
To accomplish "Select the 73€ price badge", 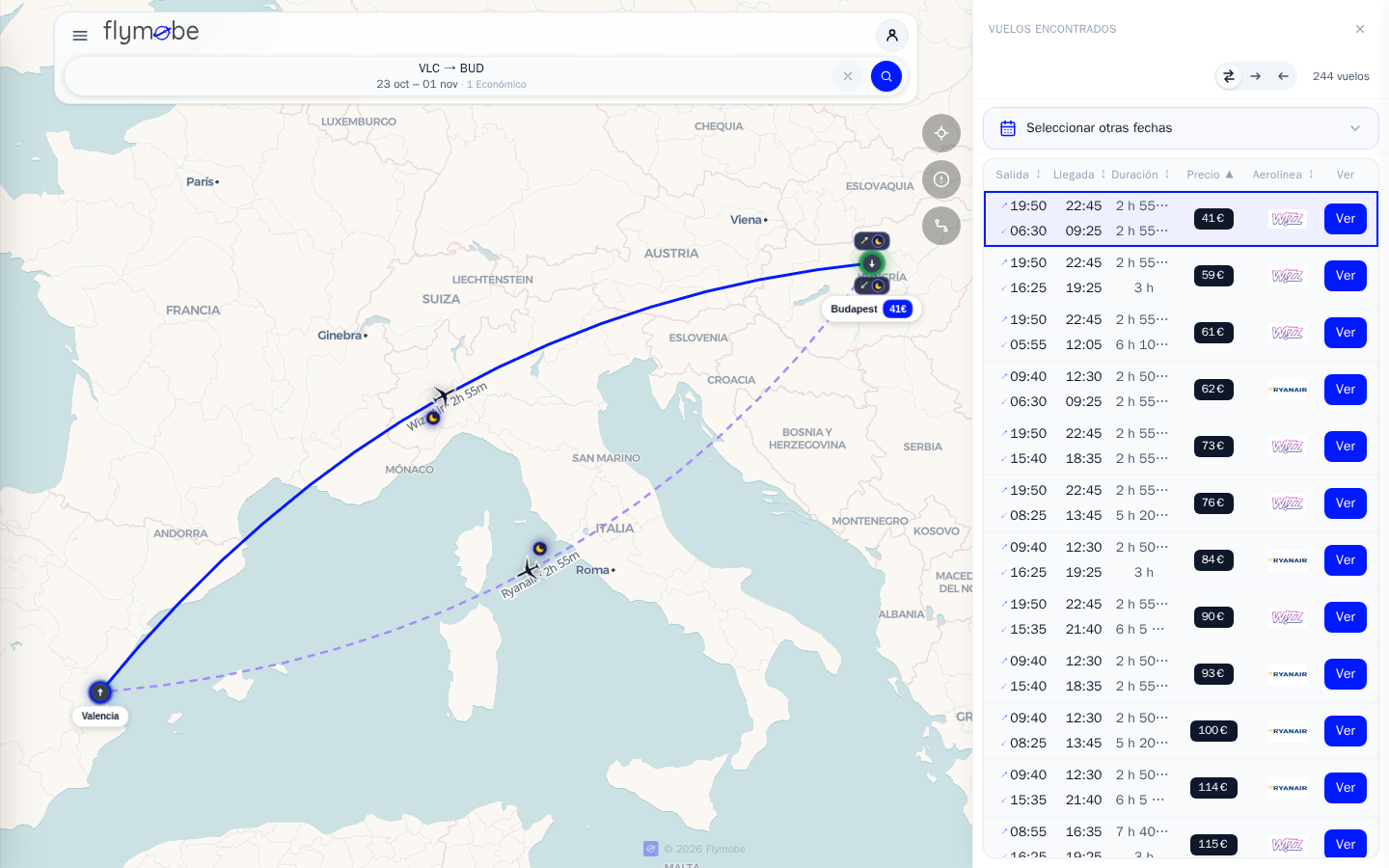I will pos(1213,447).
